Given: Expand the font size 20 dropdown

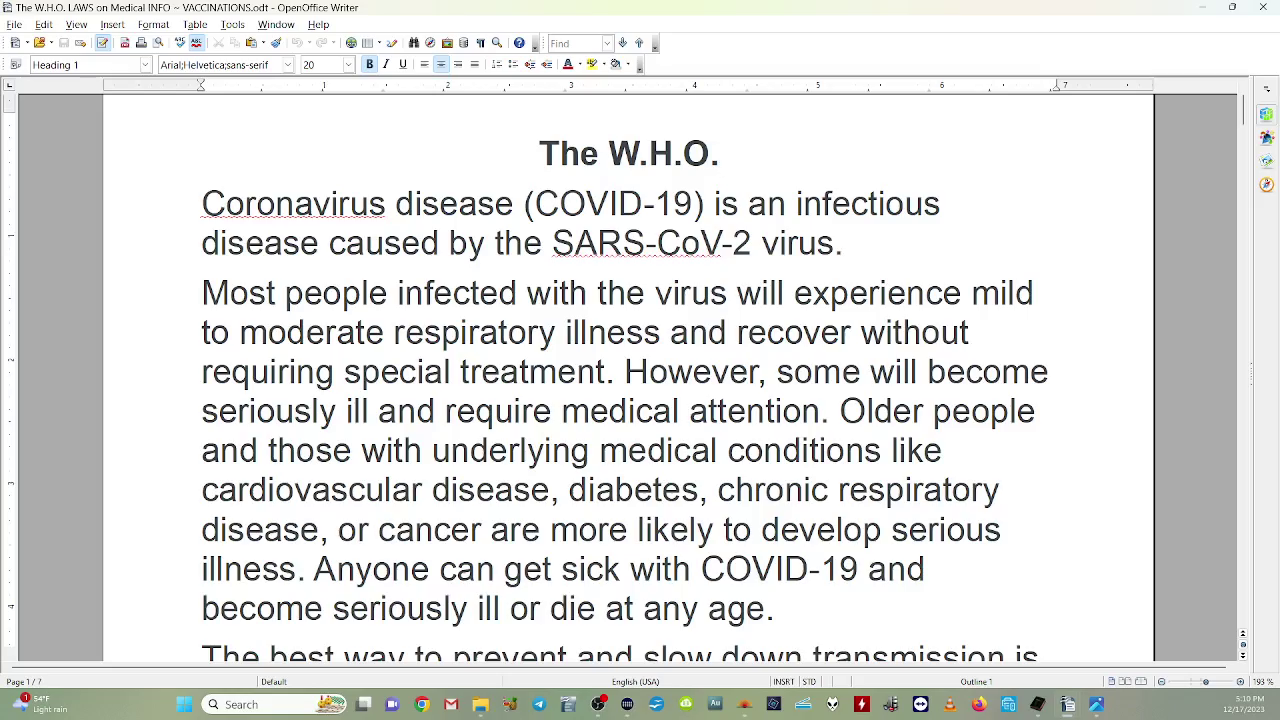Looking at the screenshot, I should (x=348, y=65).
